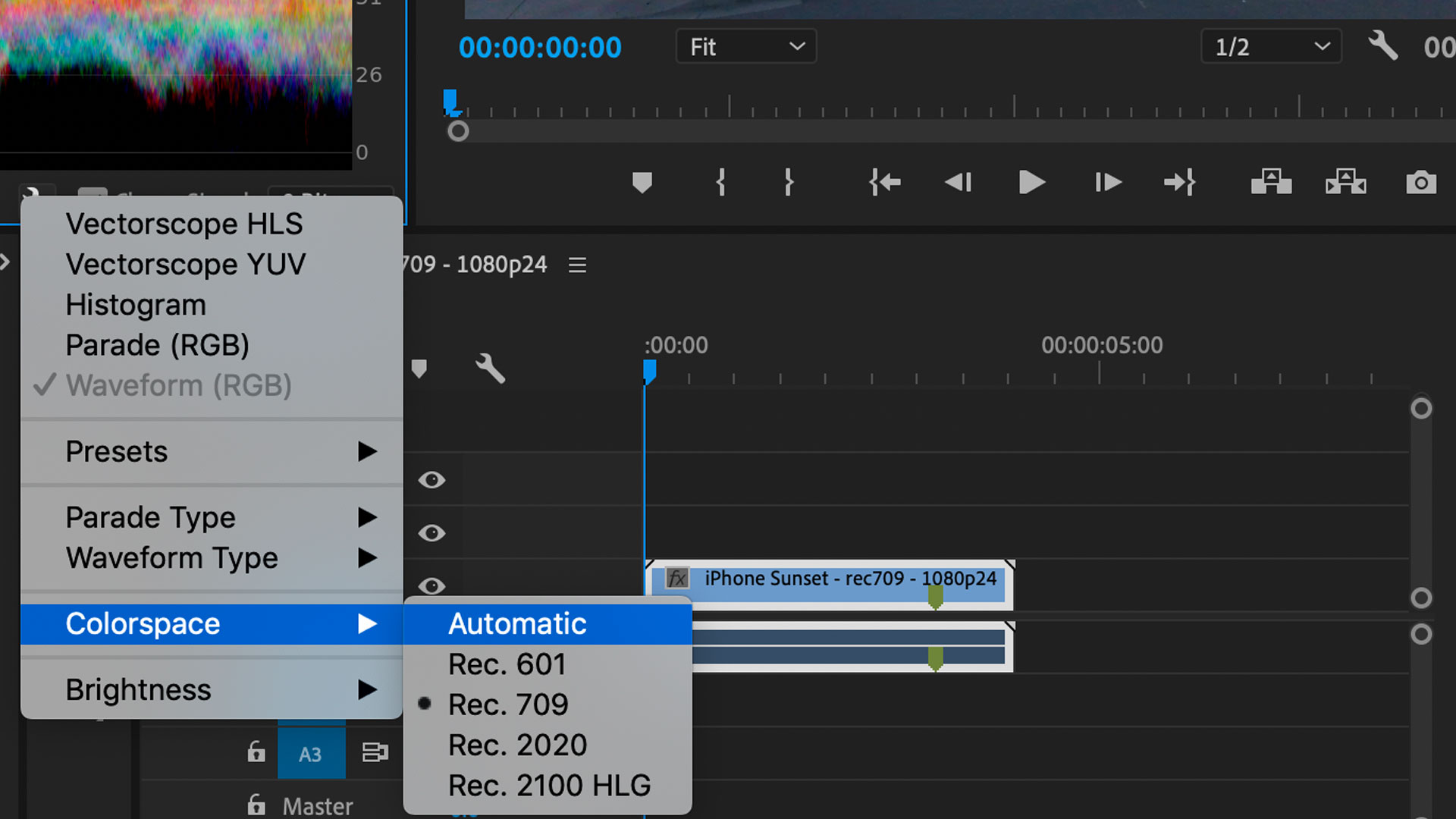Click the Camera Export Frame icon

[x=1420, y=183]
